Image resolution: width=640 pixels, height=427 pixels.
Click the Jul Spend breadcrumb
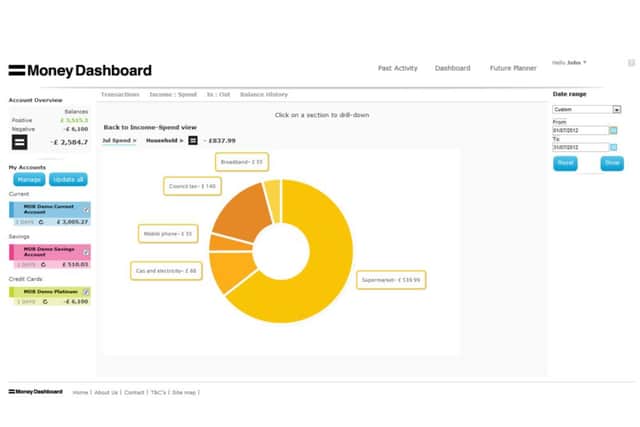tap(119, 140)
